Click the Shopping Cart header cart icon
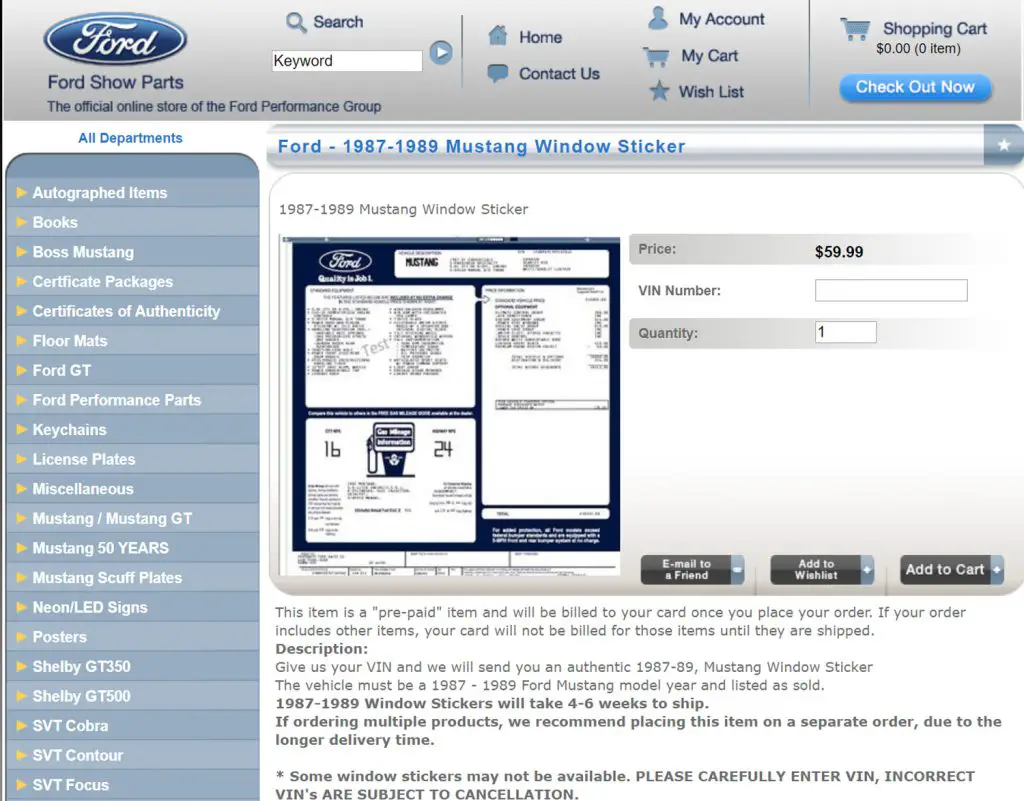 point(855,29)
